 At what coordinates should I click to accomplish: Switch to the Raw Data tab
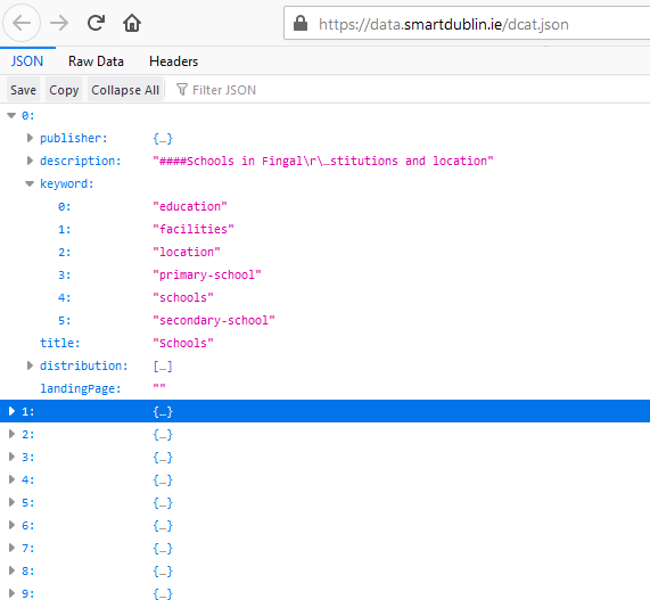[96, 61]
